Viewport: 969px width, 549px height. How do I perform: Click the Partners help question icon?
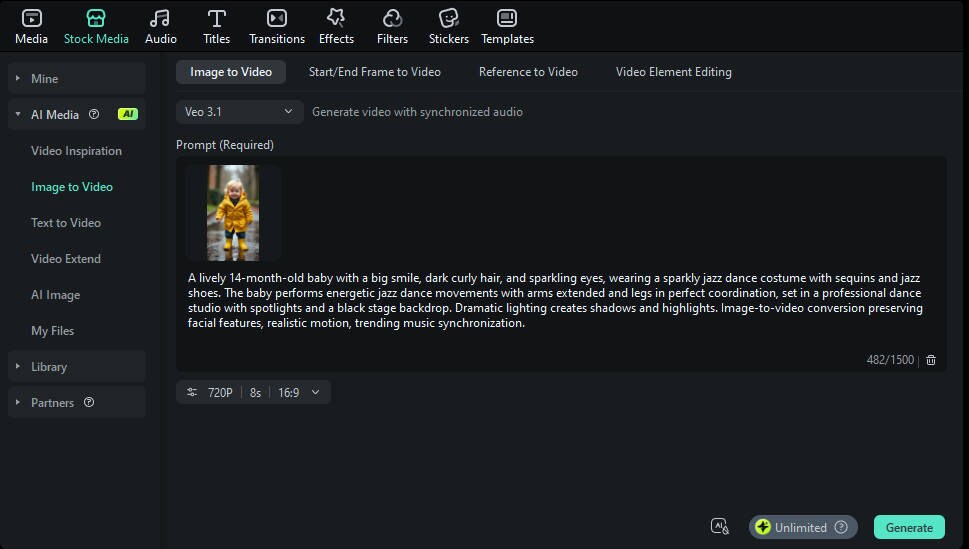[x=89, y=402]
